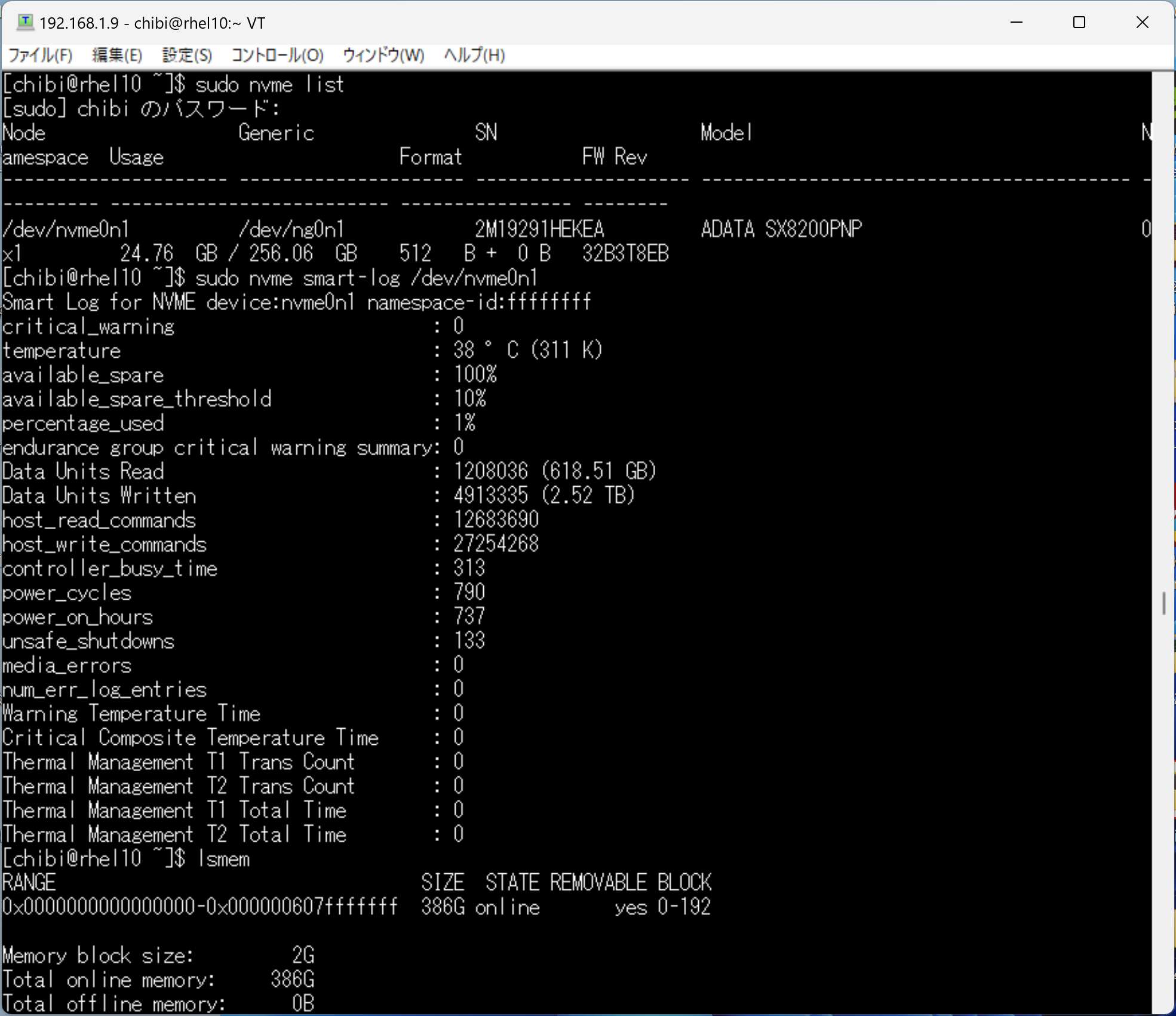Maximize the terminal window
Image resolution: width=1176 pixels, height=1016 pixels.
pyautogui.click(x=1079, y=23)
